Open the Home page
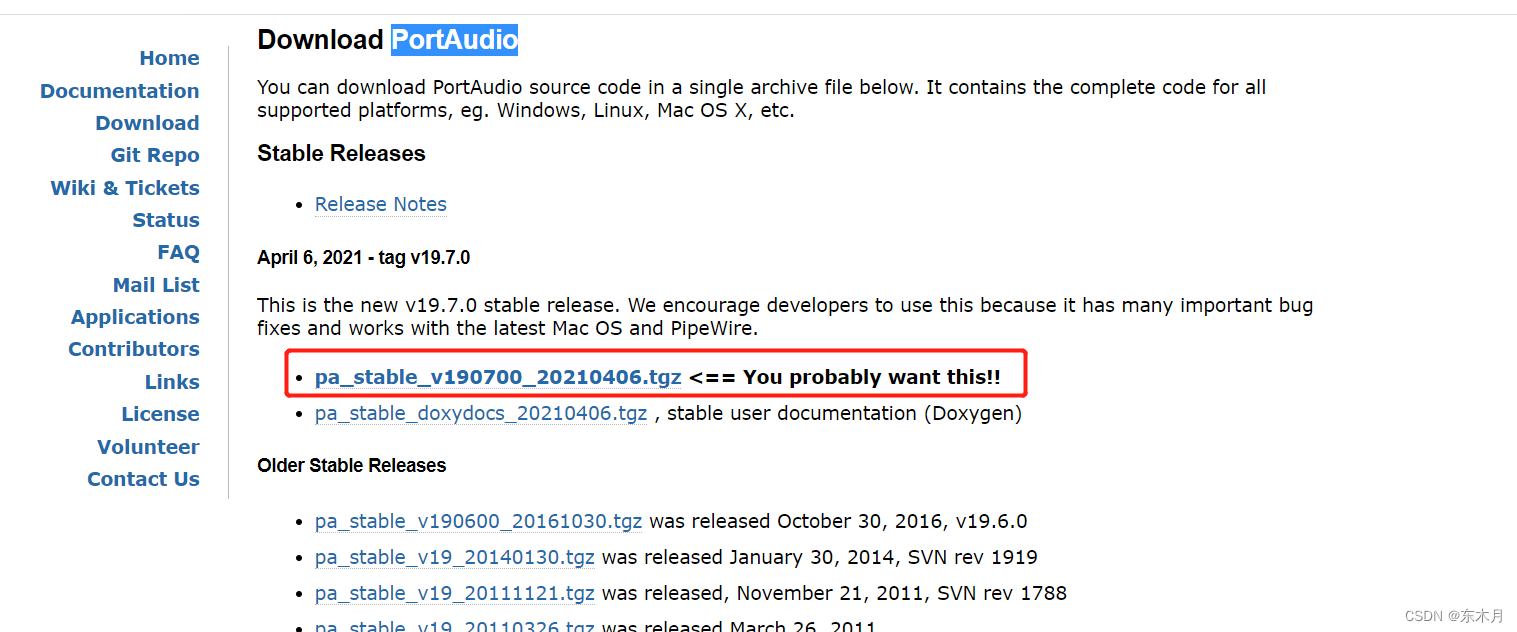Viewport: 1517px width, 632px height. 169,58
